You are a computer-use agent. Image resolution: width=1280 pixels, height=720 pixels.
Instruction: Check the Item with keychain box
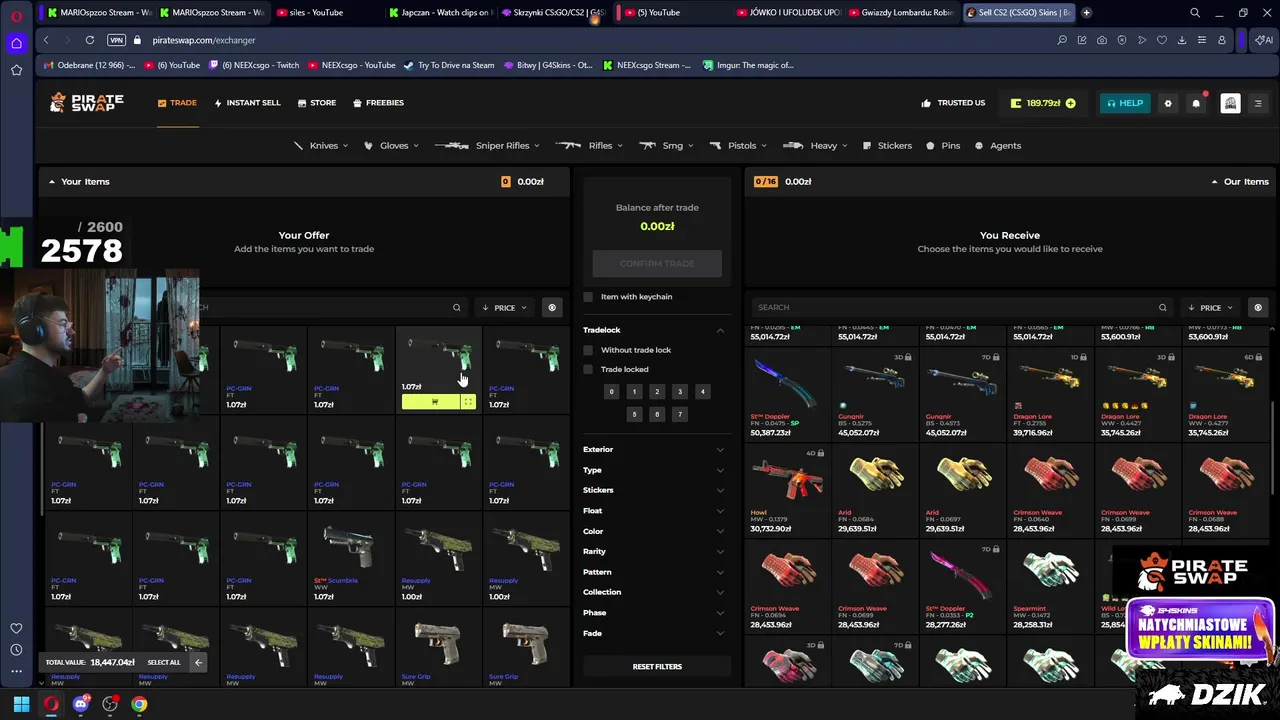588,297
